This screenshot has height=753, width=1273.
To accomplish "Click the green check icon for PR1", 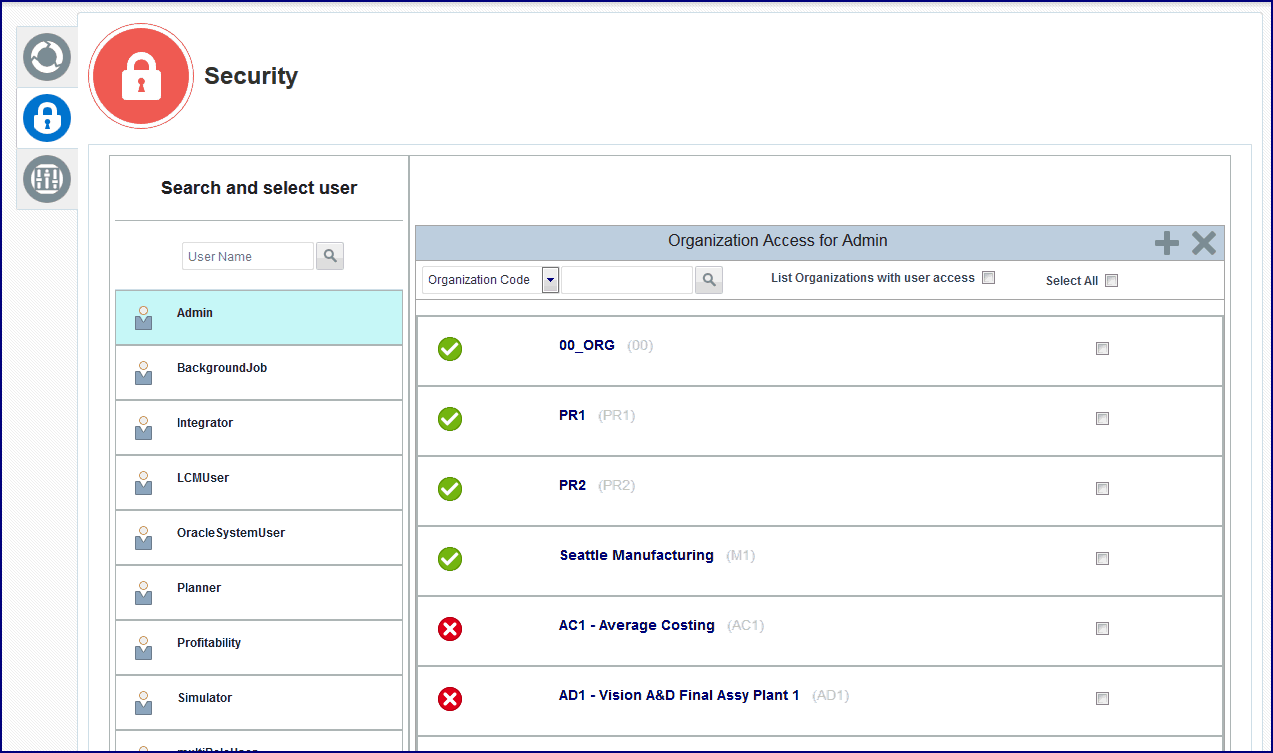I will [x=450, y=419].
